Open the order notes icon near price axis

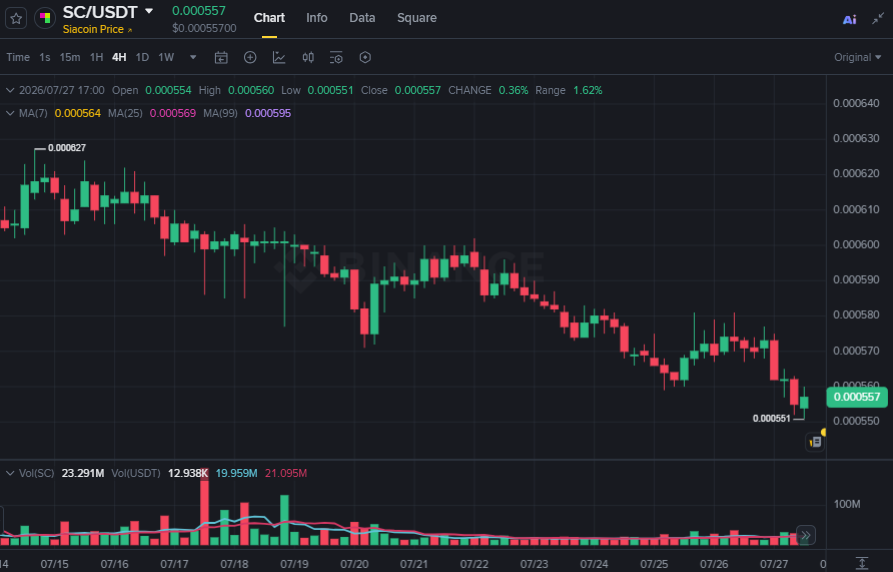pos(815,442)
